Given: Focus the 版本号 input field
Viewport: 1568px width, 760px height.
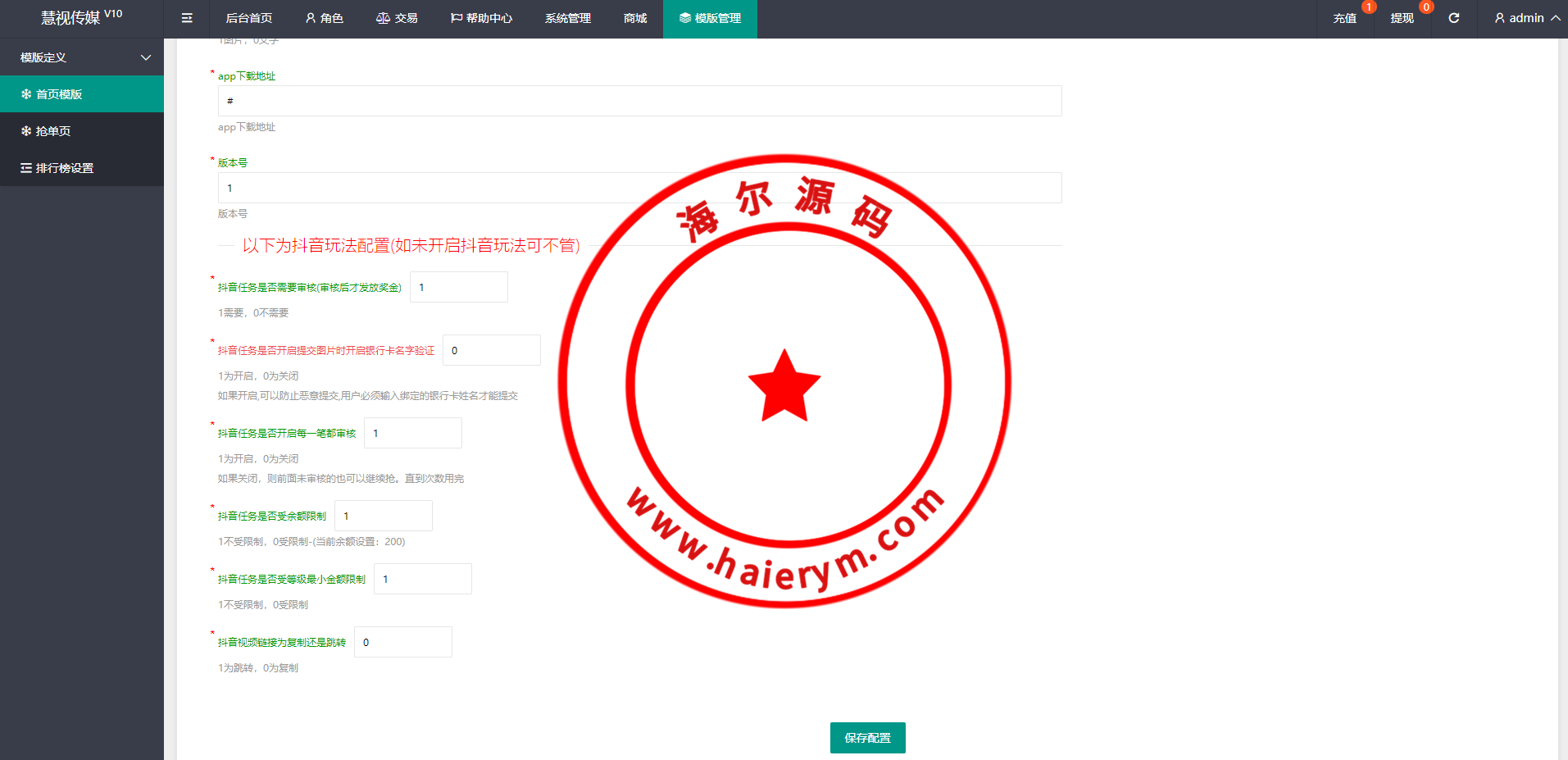Looking at the screenshot, I should pyautogui.click(x=639, y=188).
